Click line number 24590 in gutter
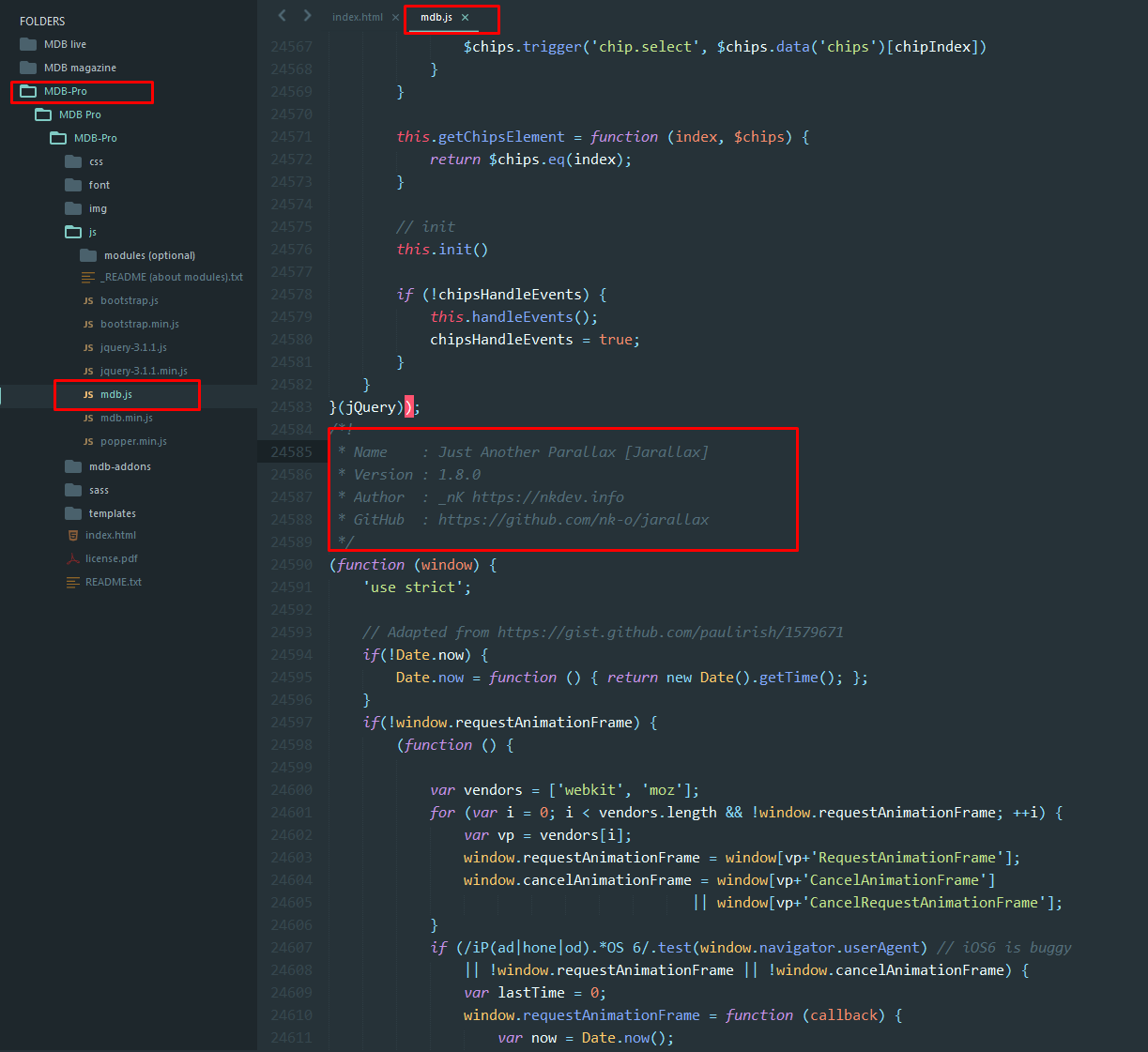The height and width of the screenshot is (1052, 1148). click(292, 565)
